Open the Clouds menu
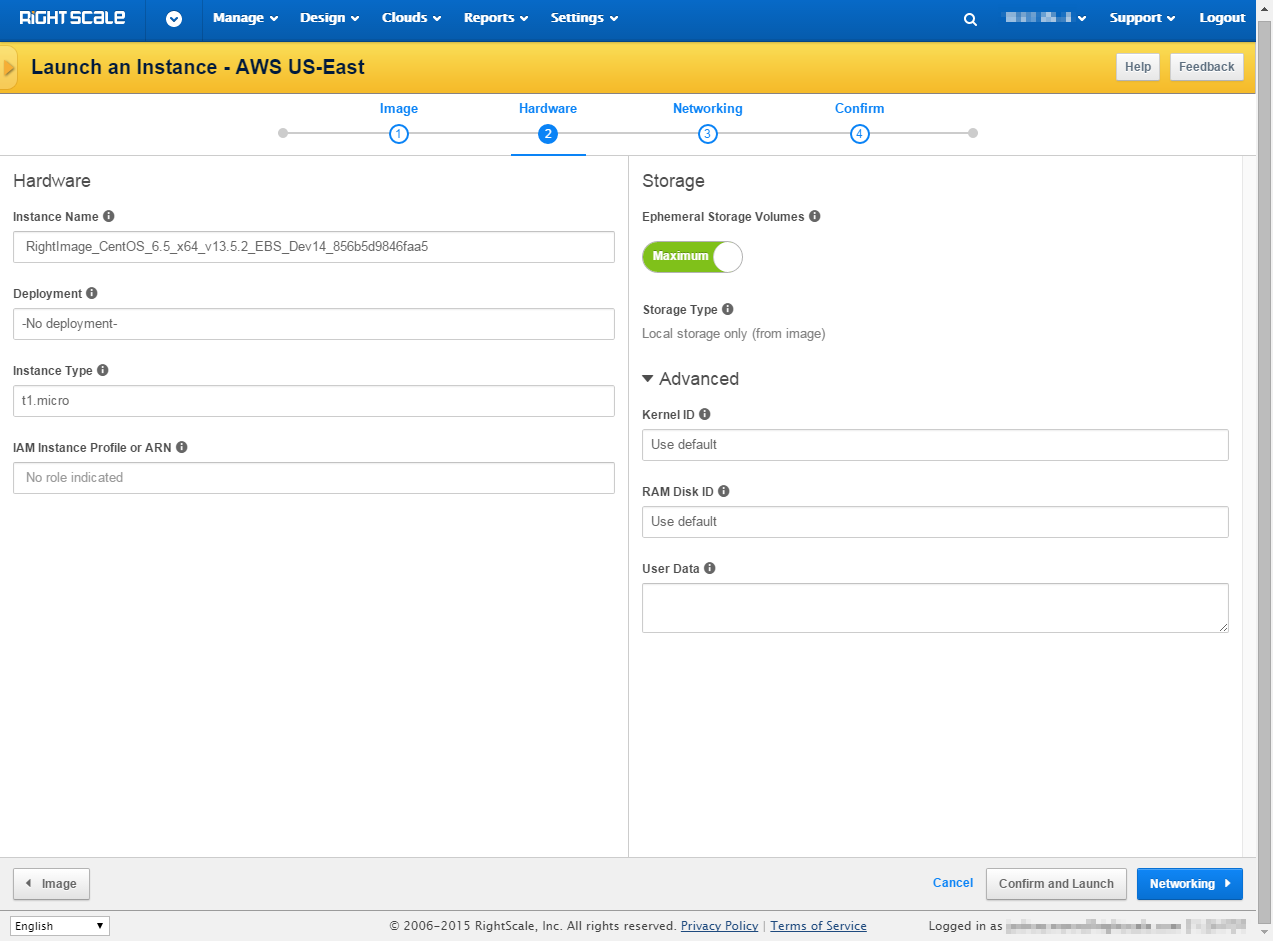 (411, 18)
